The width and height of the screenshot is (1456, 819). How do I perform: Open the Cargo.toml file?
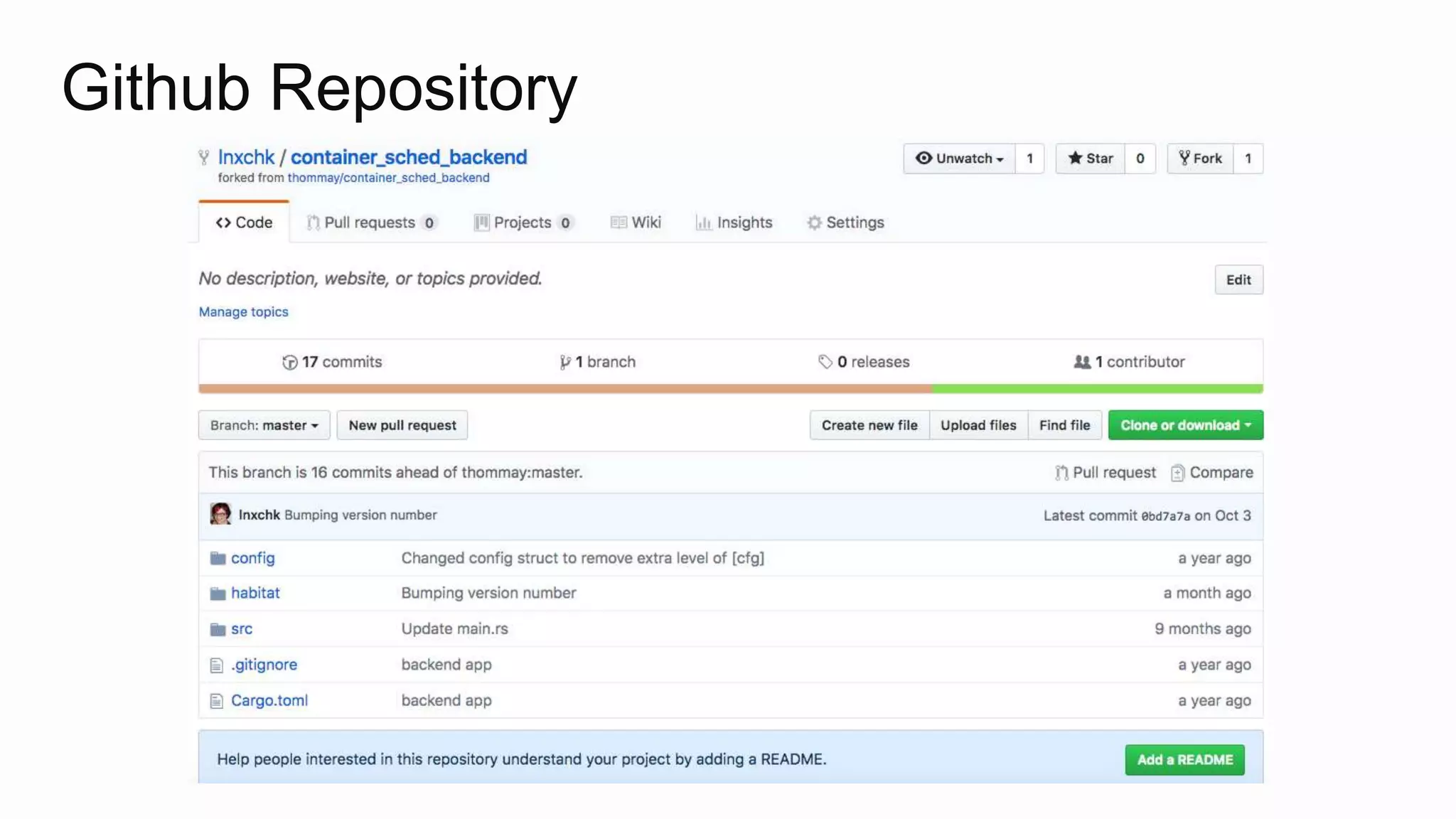click(x=269, y=700)
